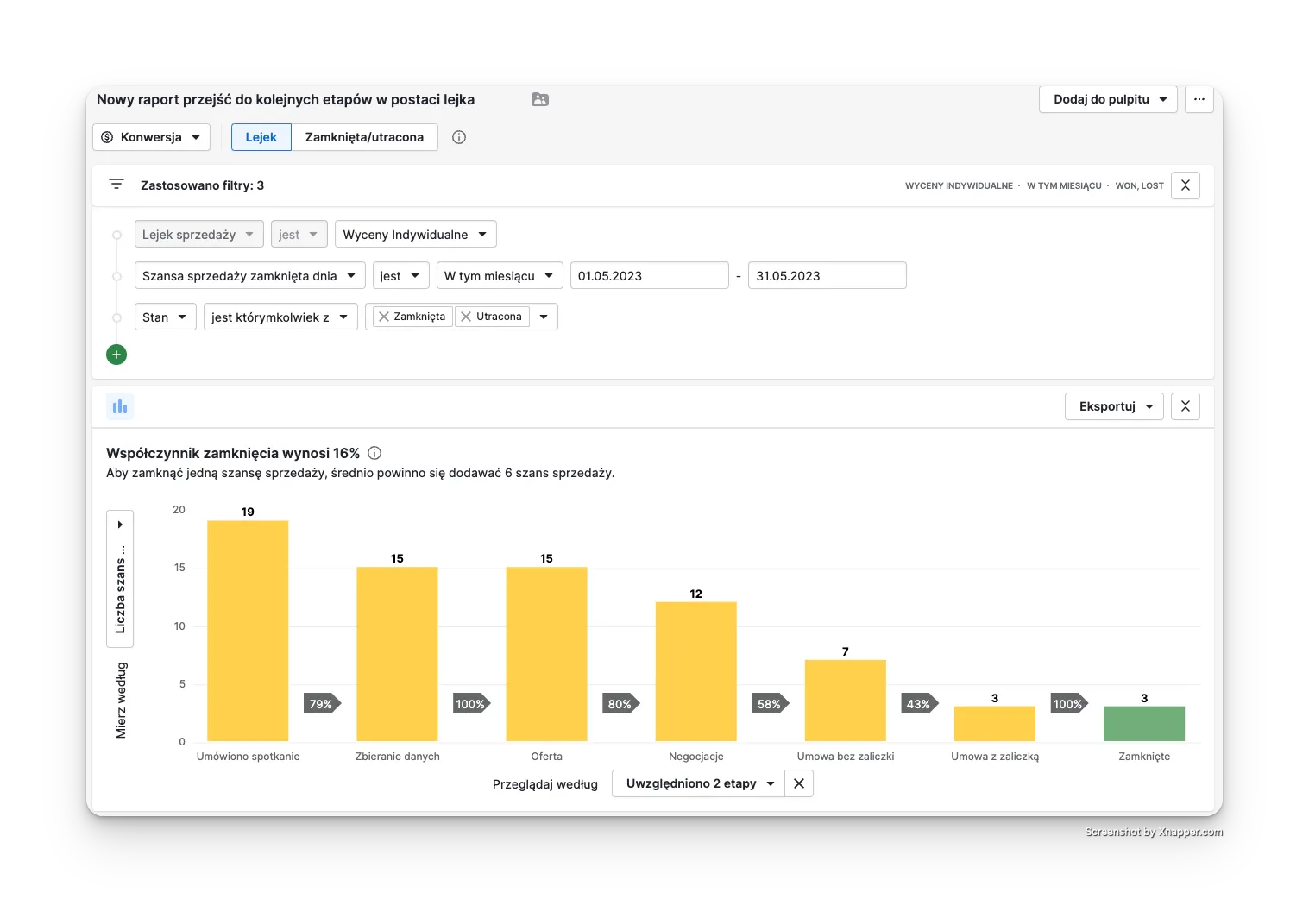This screenshot has width=1309, height=924.
Task: Add a new filter with the green plus
Action: pos(116,355)
